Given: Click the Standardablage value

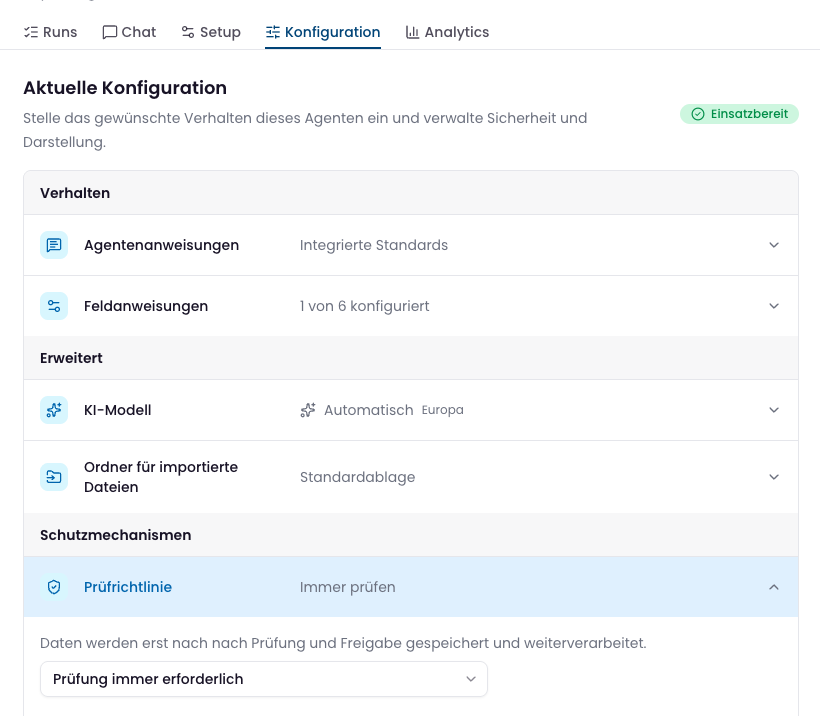Looking at the screenshot, I should tap(358, 477).
